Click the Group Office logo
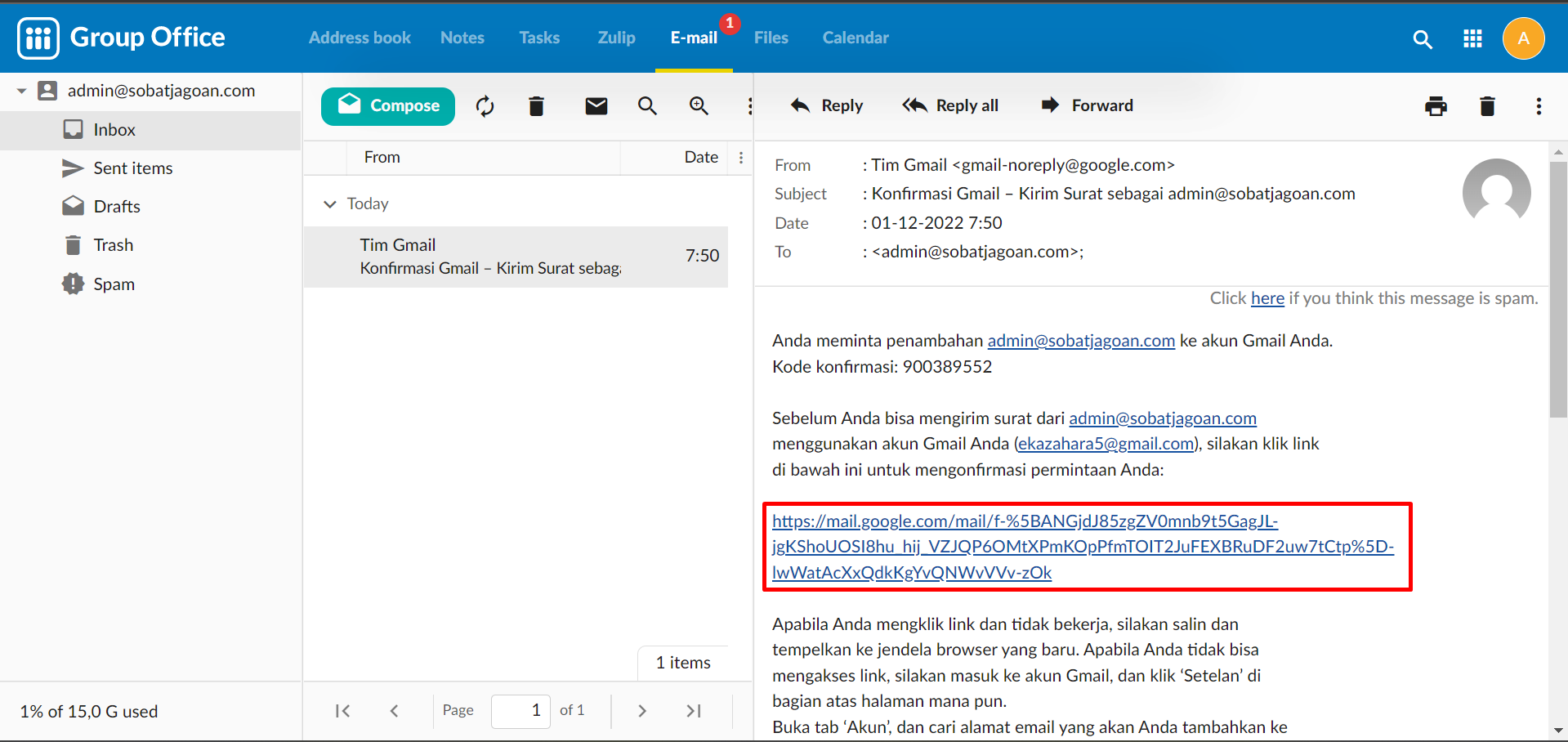Image resolution: width=1568 pixels, height=742 pixels. point(121,38)
